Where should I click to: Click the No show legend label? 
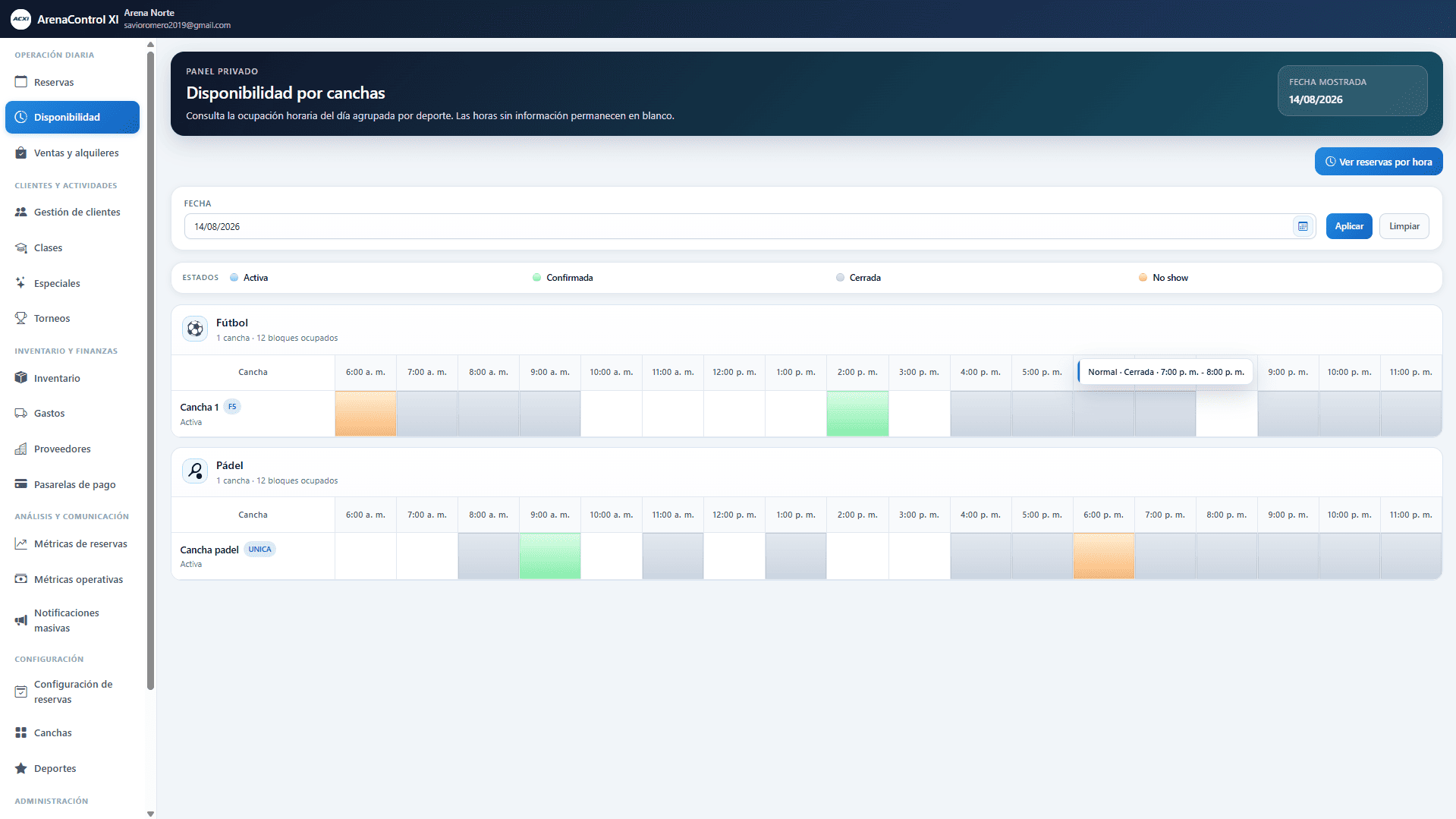pos(1170,278)
